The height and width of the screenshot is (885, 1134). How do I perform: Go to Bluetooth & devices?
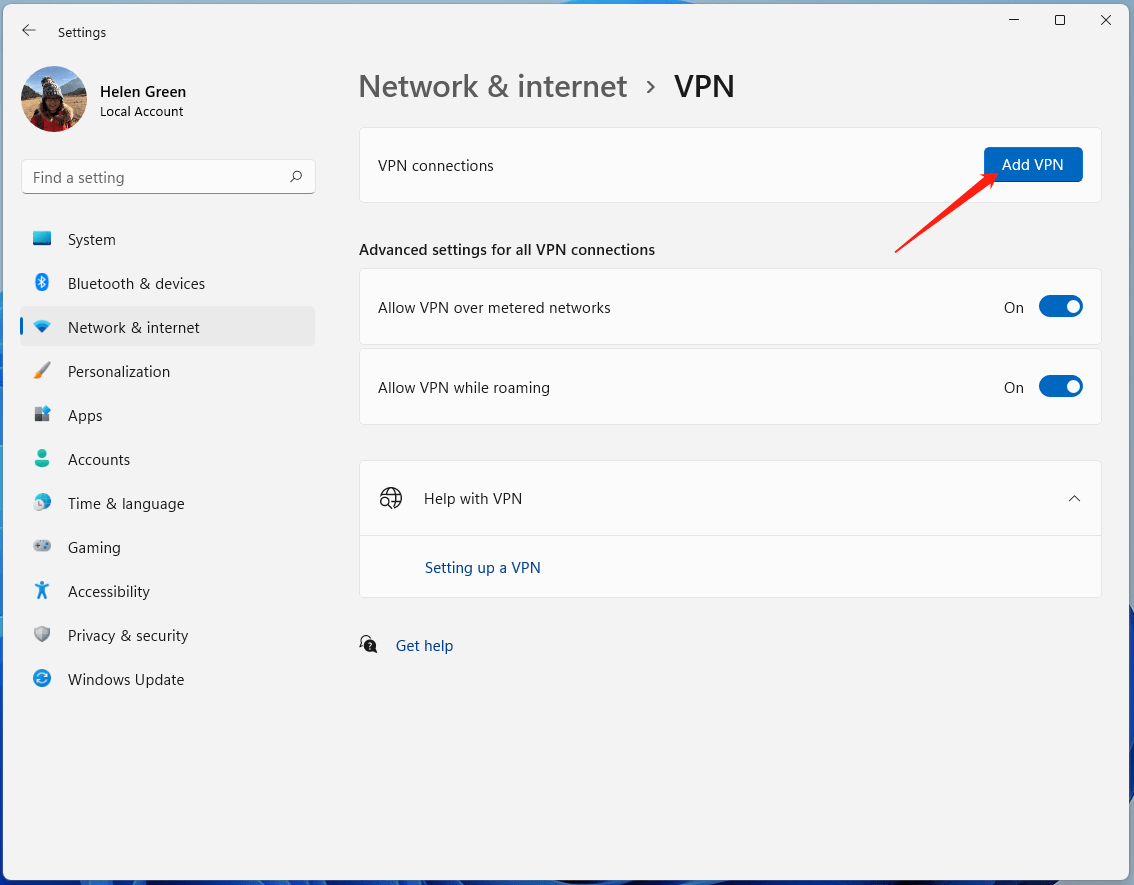(168, 283)
